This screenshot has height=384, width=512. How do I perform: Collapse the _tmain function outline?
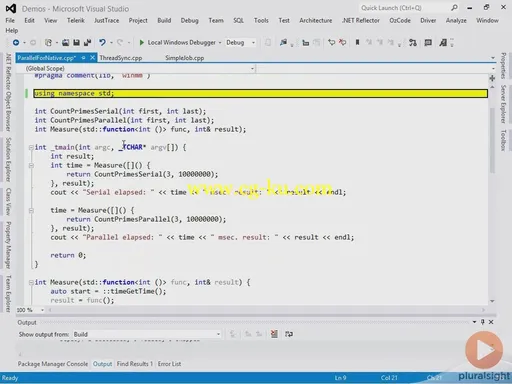(x=31, y=147)
